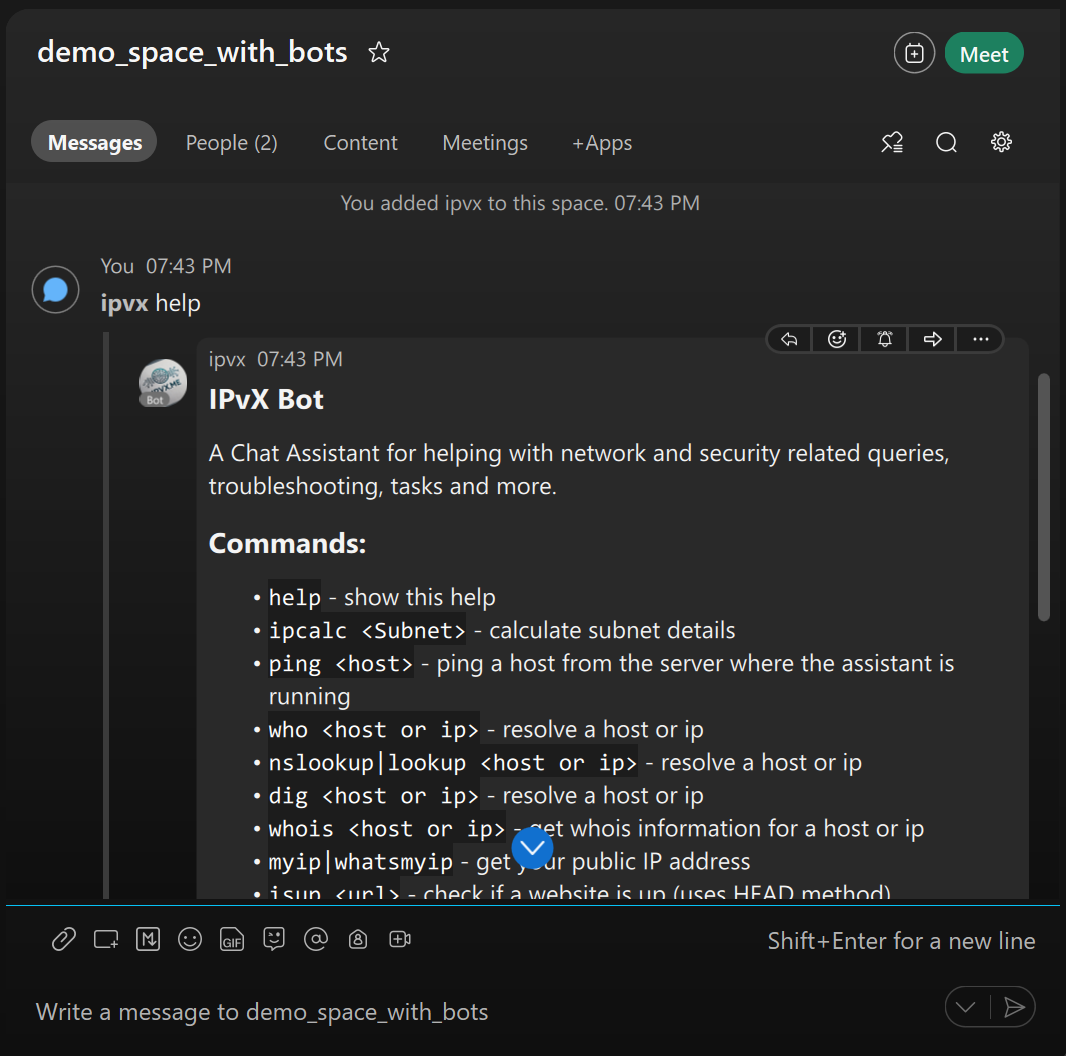Click the paperclip attach file icon
1066x1056 pixels.
[64, 940]
